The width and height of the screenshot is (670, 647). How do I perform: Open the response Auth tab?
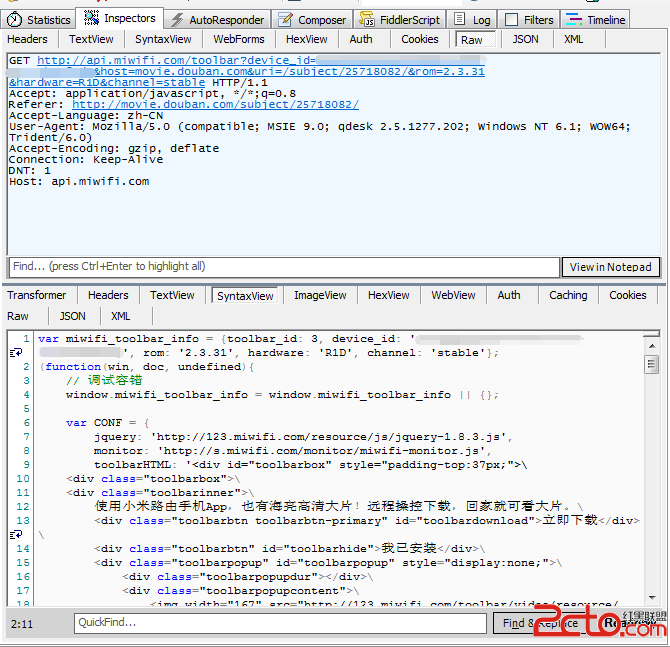click(x=509, y=295)
